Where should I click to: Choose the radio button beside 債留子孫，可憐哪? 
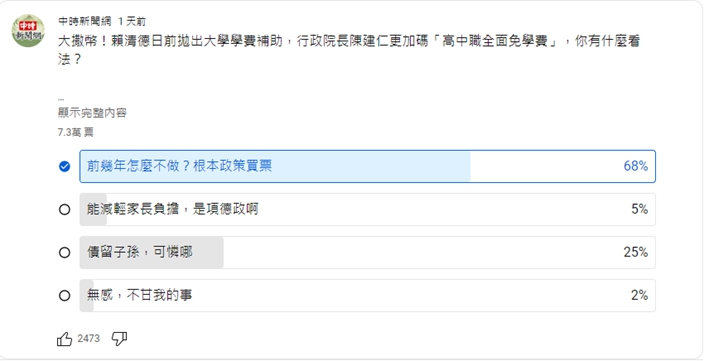pyautogui.click(x=65, y=253)
